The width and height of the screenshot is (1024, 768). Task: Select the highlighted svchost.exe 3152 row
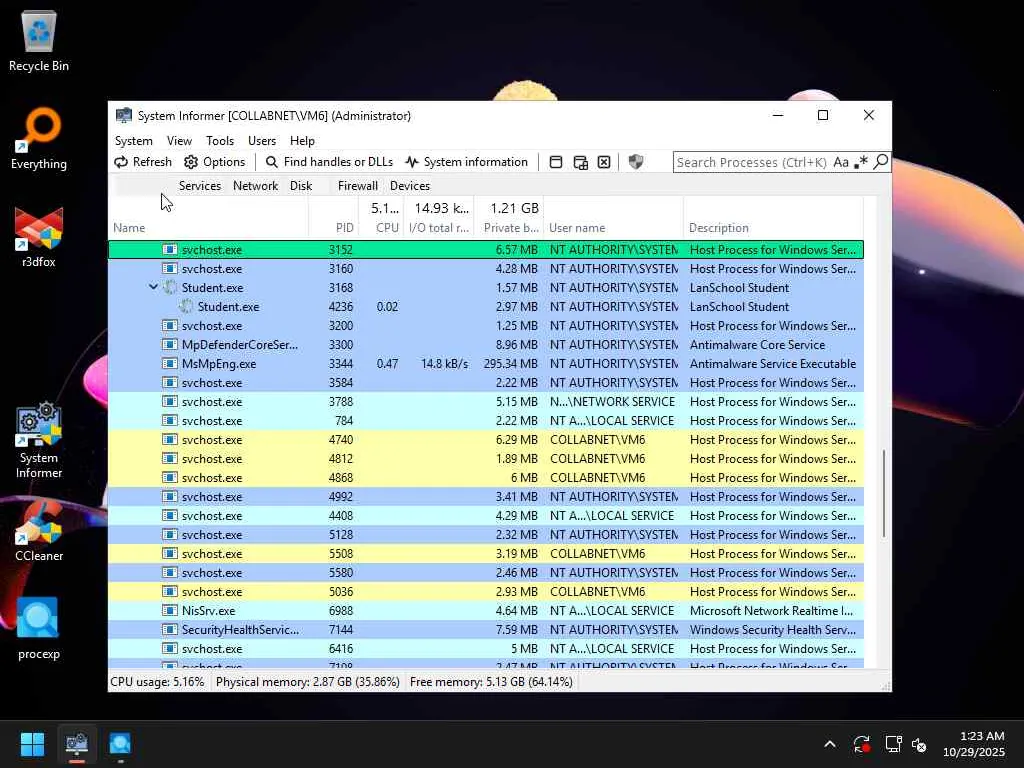(x=486, y=249)
